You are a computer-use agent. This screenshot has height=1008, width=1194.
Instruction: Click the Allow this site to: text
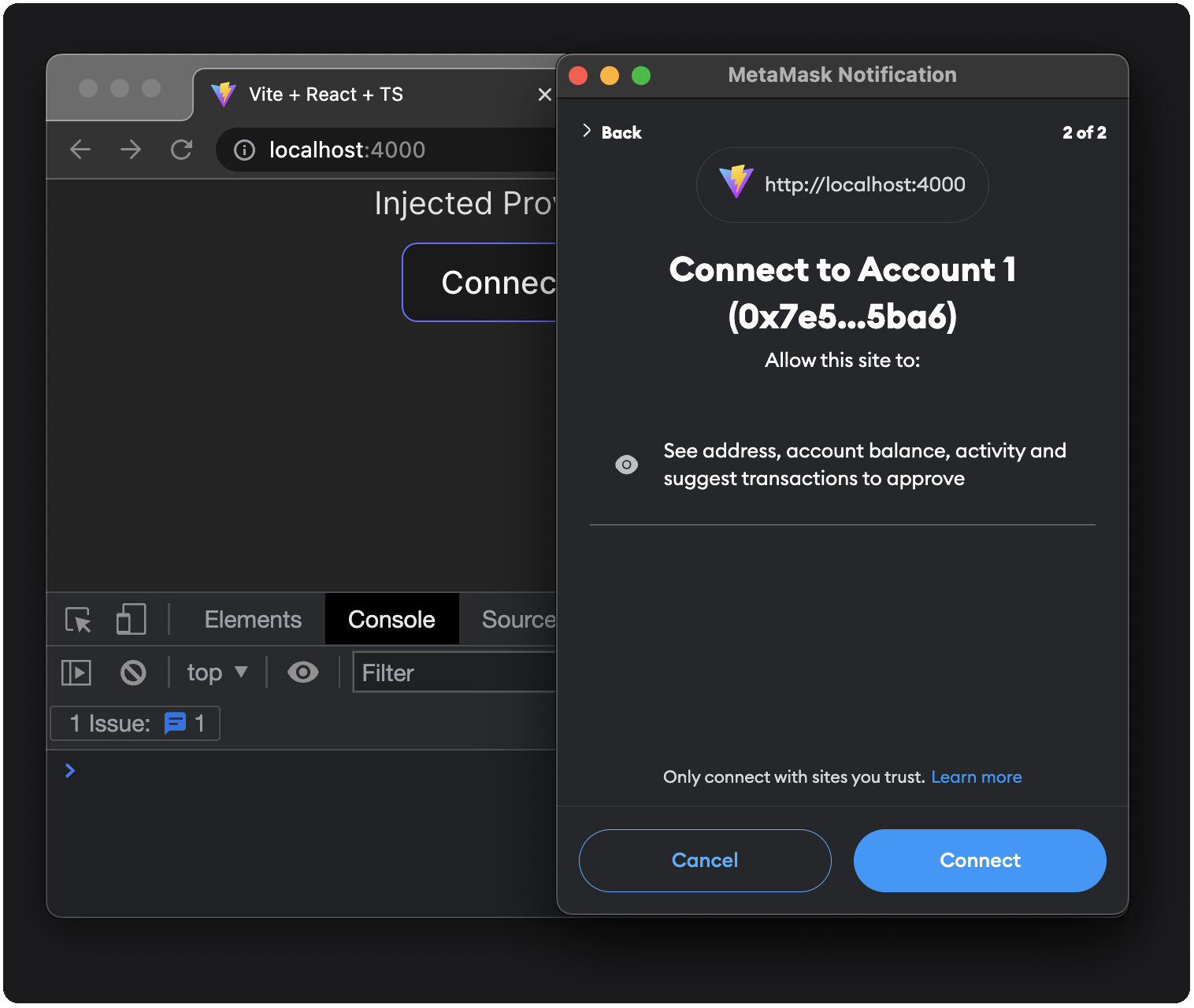point(842,360)
